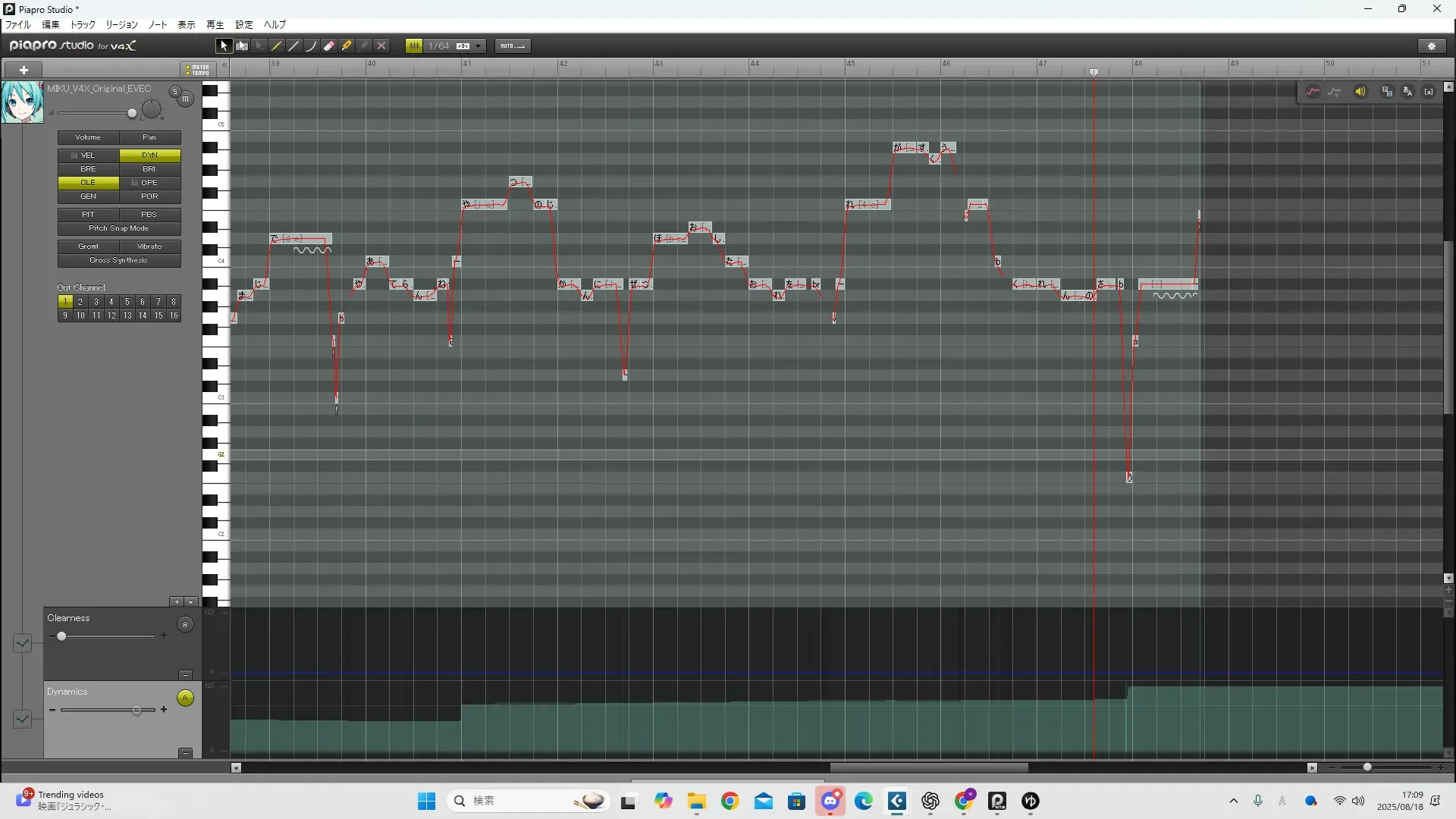
Task: Open the トラック menu
Action: click(83, 25)
